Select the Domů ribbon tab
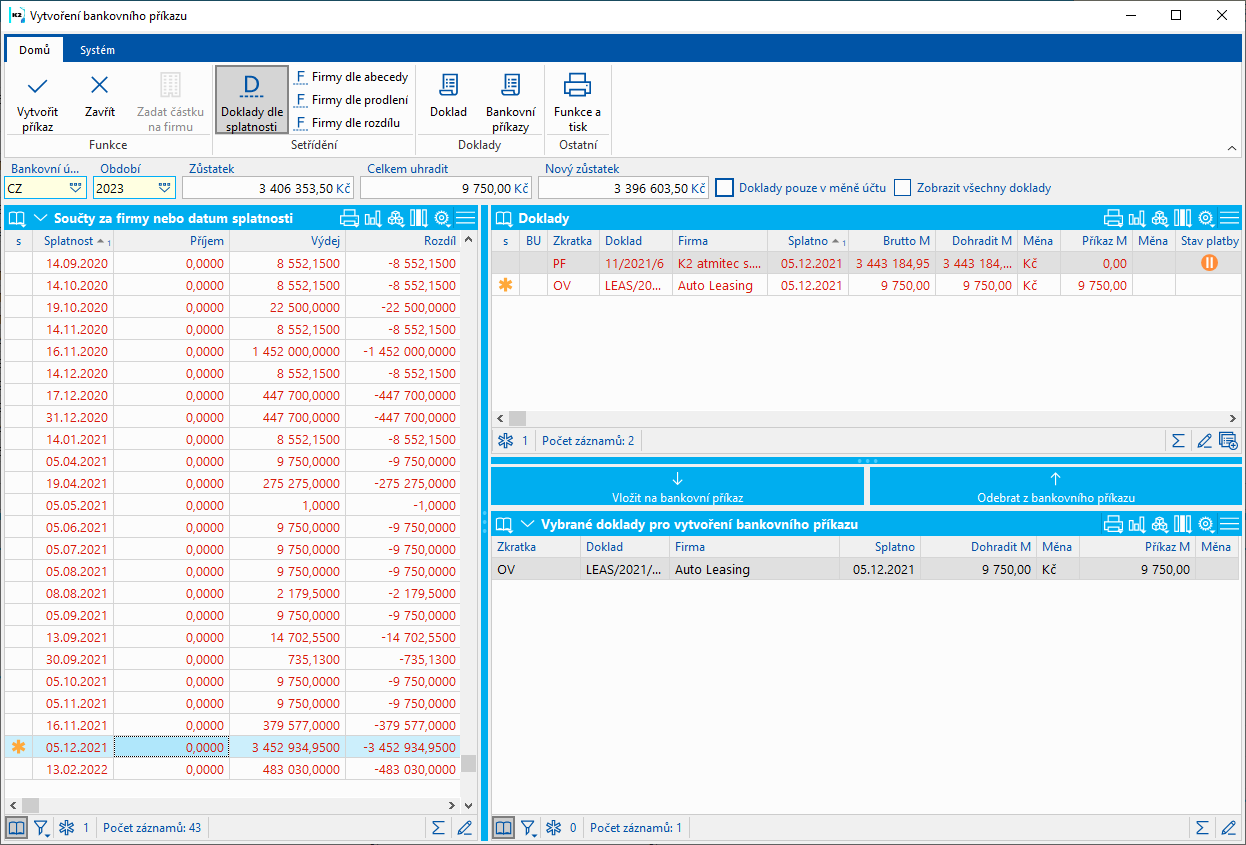1246x845 pixels. point(34,50)
